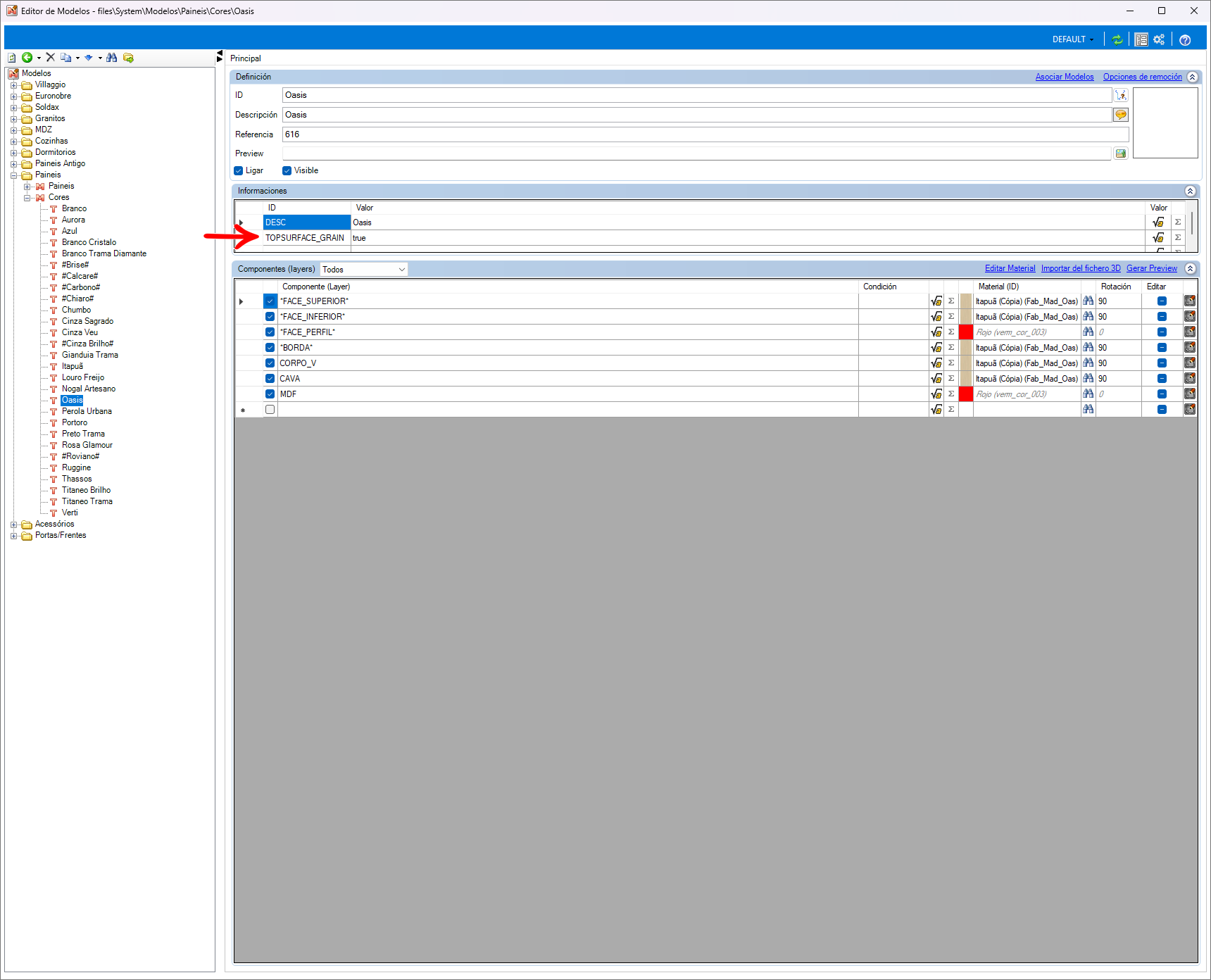Click the icon button beside the ID field
Viewport: 1211px width, 980px height.
point(1121,95)
